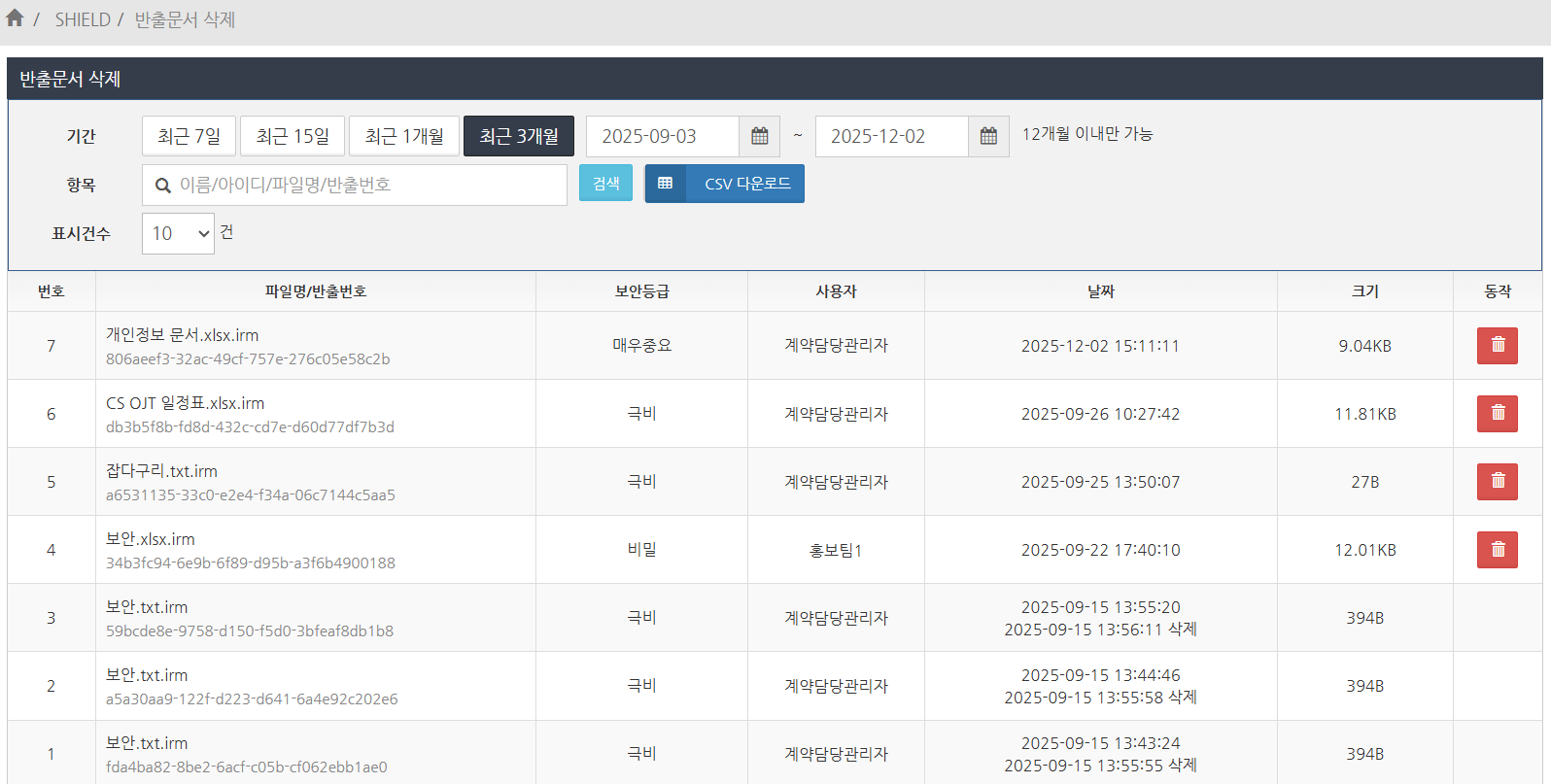Image resolution: width=1551 pixels, height=784 pixels.
Task: Click the 날짜 column header
Action: (x=1100, y=291)
